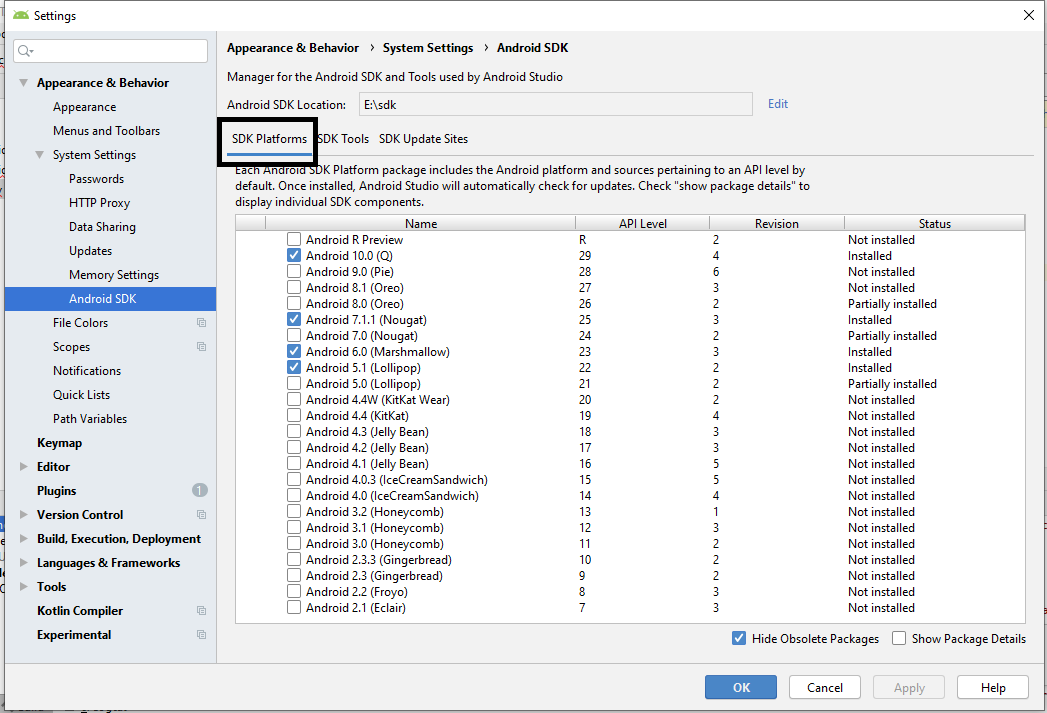Expand Build, Execution, Deployment section
Viewport: 1047px width, 713px height.
pyautogui.click(x=24, y=539)
